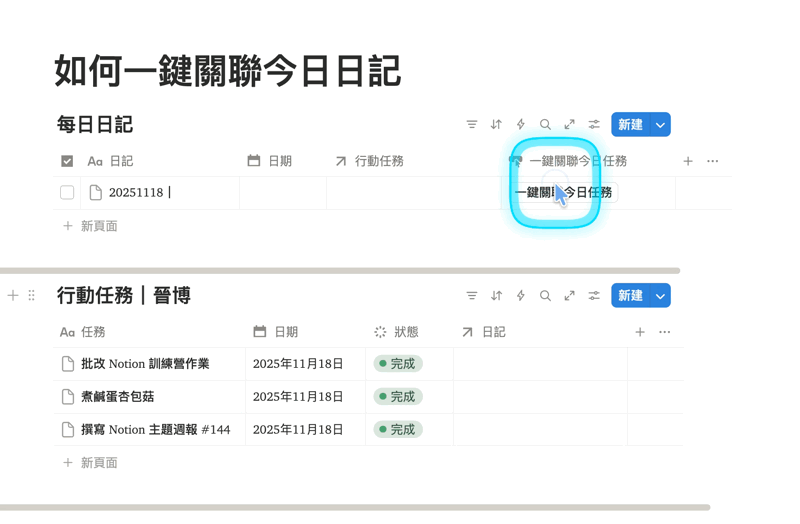Toggle select-all checkbox in 每日日記 header

[67, 161]
